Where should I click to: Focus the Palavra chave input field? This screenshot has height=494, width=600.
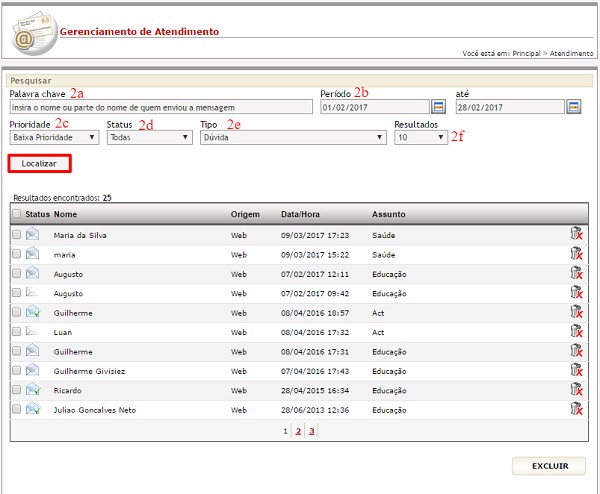(161, 107)
